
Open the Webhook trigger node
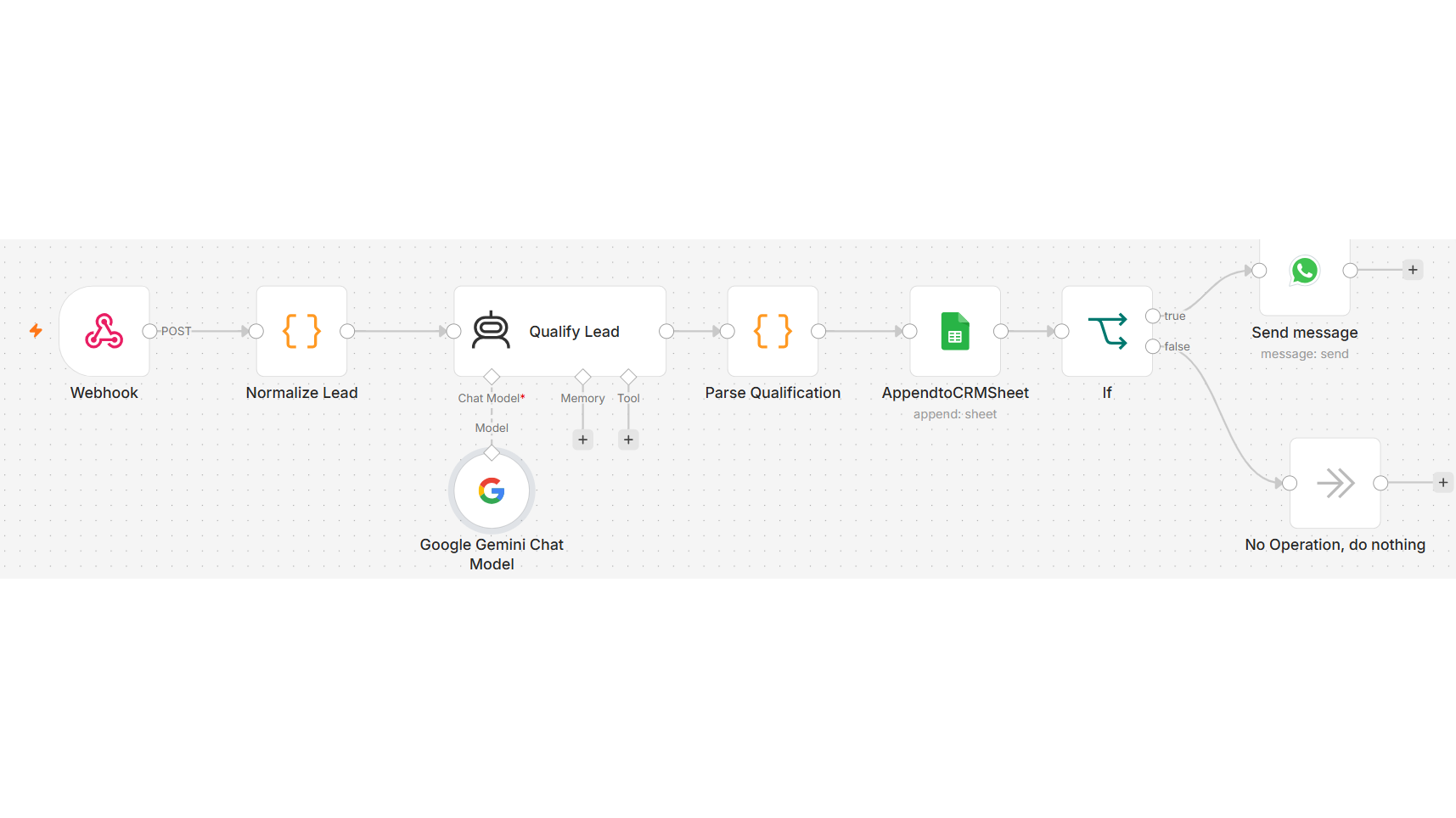tap(104, 331)
